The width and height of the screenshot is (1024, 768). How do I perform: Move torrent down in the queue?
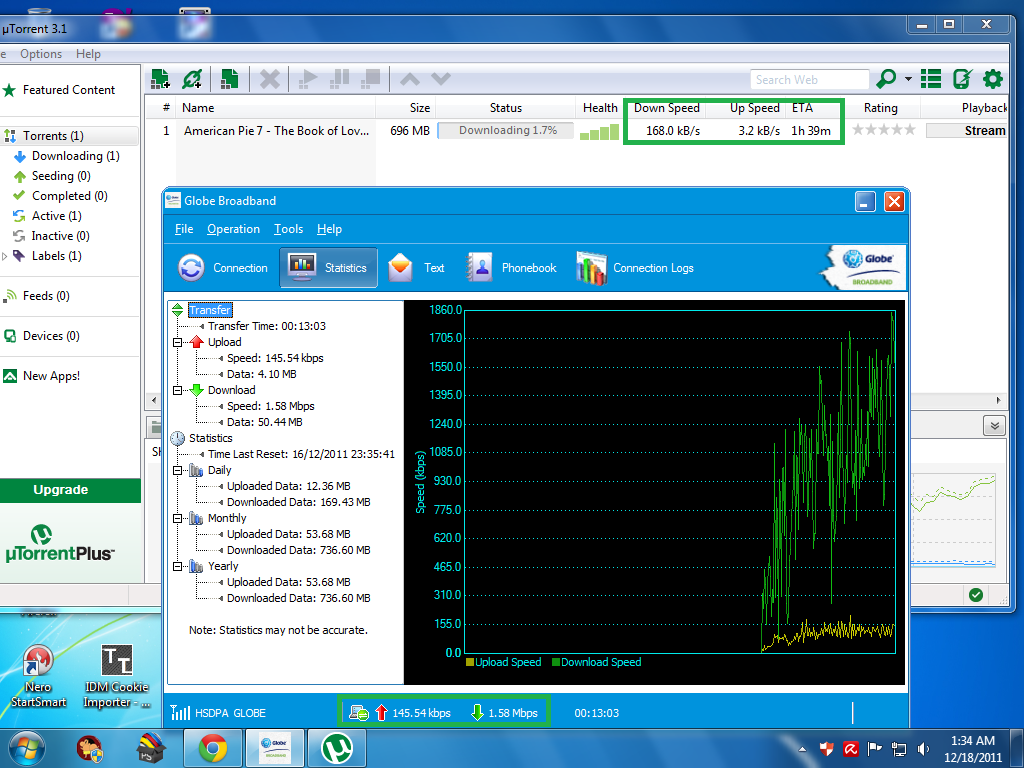coord(441,80)
